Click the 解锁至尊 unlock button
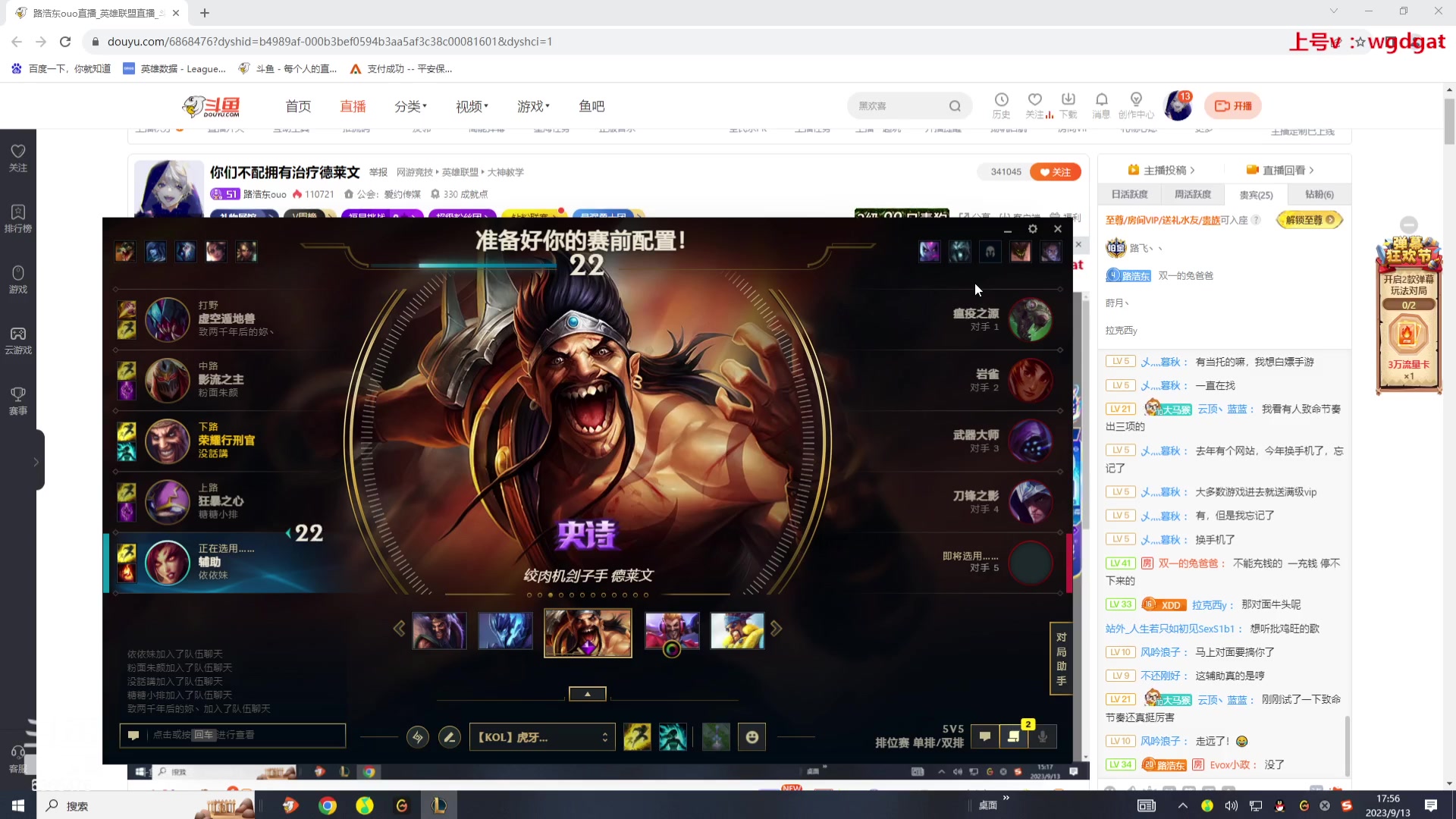 [x=1309, y=220]
